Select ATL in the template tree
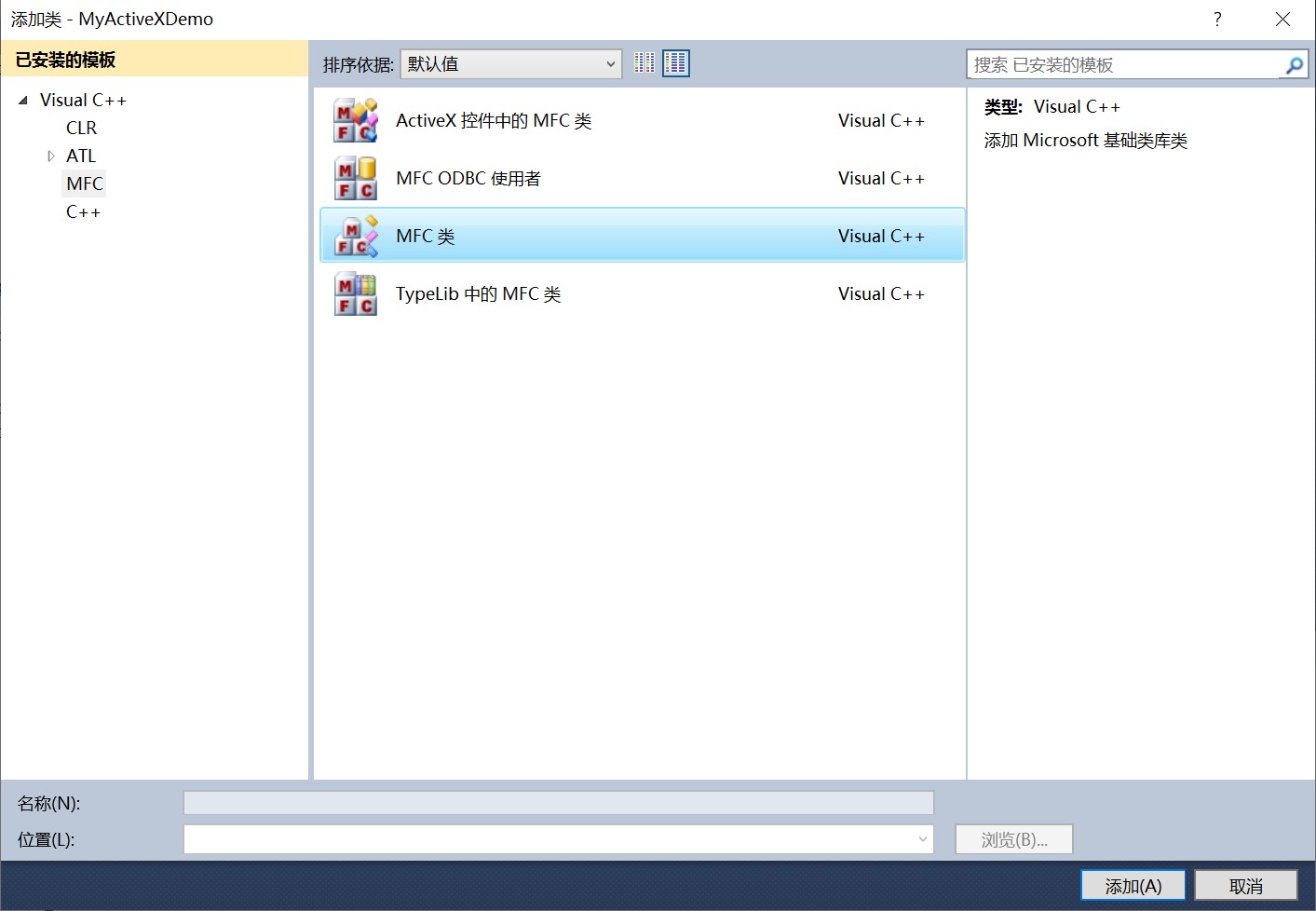The image size is (1316, 911). 81,156
